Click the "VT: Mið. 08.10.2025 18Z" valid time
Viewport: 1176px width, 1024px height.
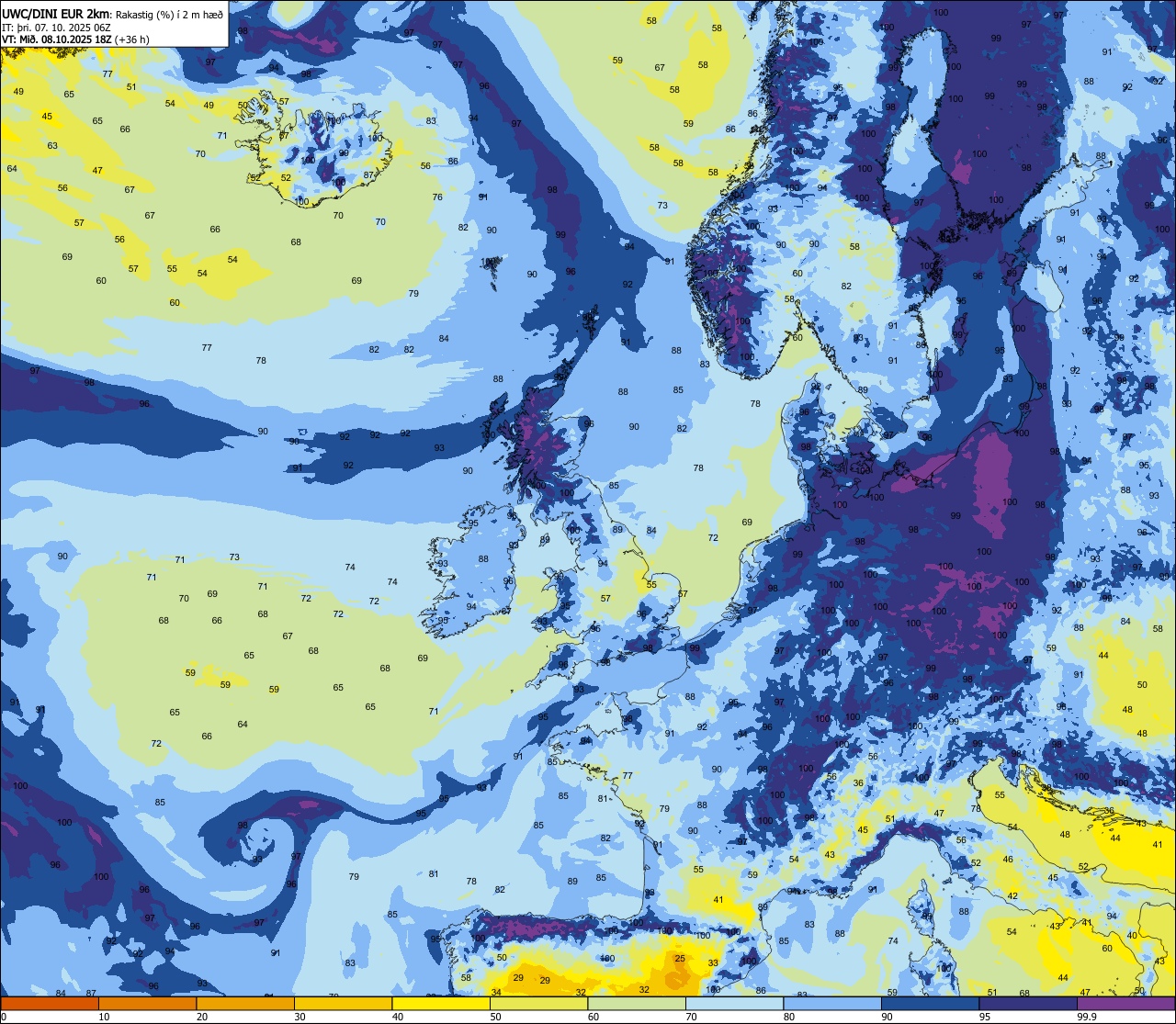pos(56,39)
